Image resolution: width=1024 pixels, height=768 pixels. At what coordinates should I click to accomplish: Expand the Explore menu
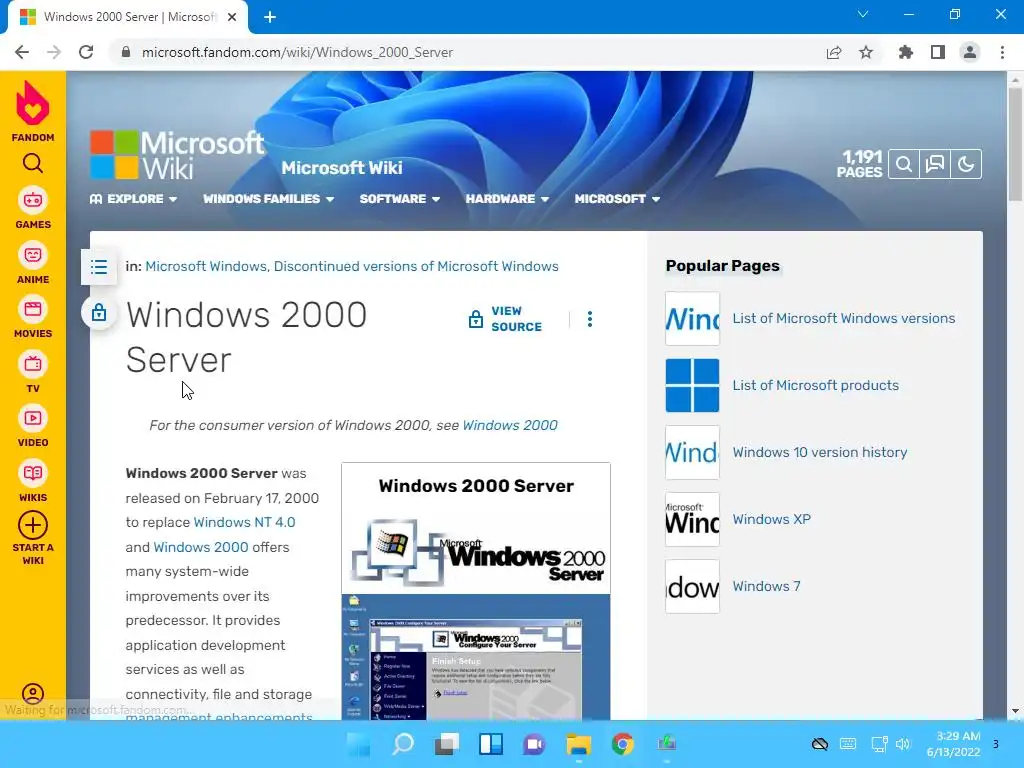click(x=134, y=199)
